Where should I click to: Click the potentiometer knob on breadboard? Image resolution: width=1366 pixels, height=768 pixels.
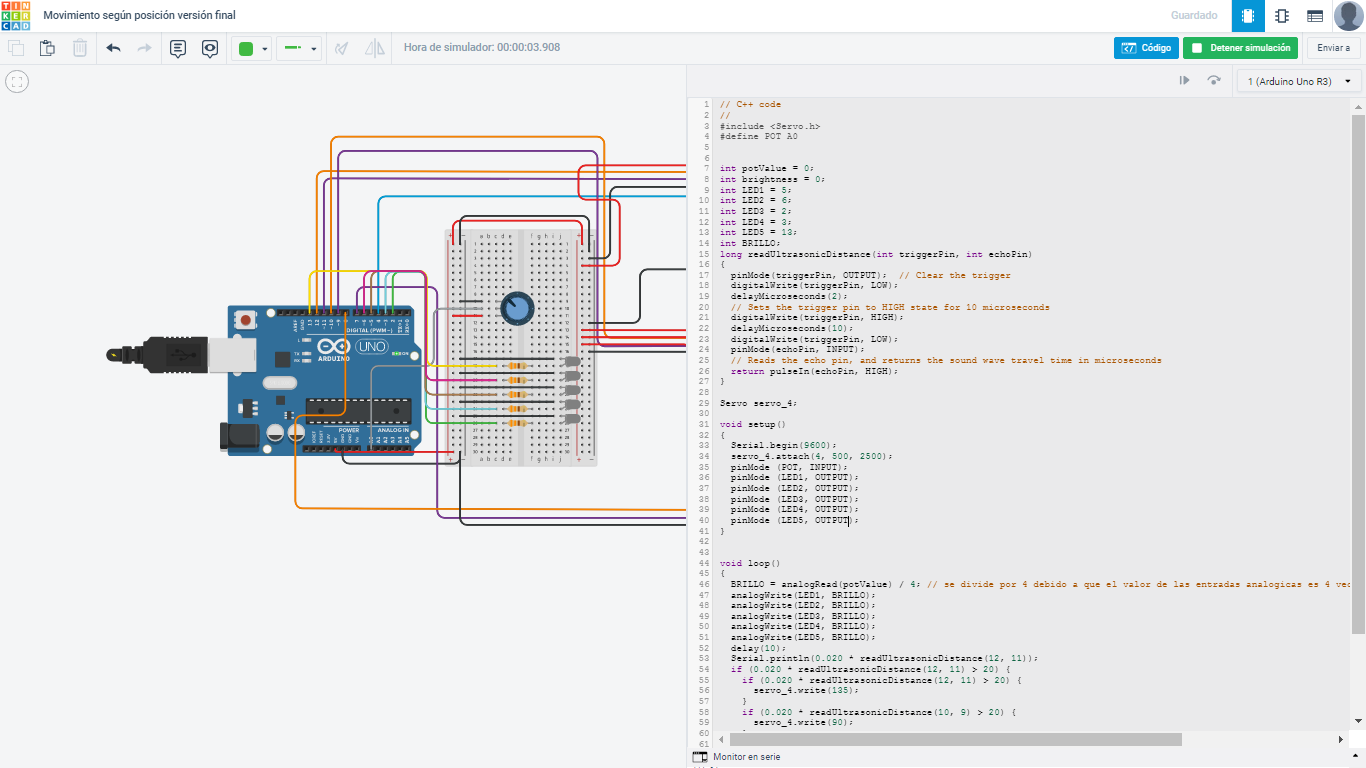pyautogui.click(x=516, y=310)
